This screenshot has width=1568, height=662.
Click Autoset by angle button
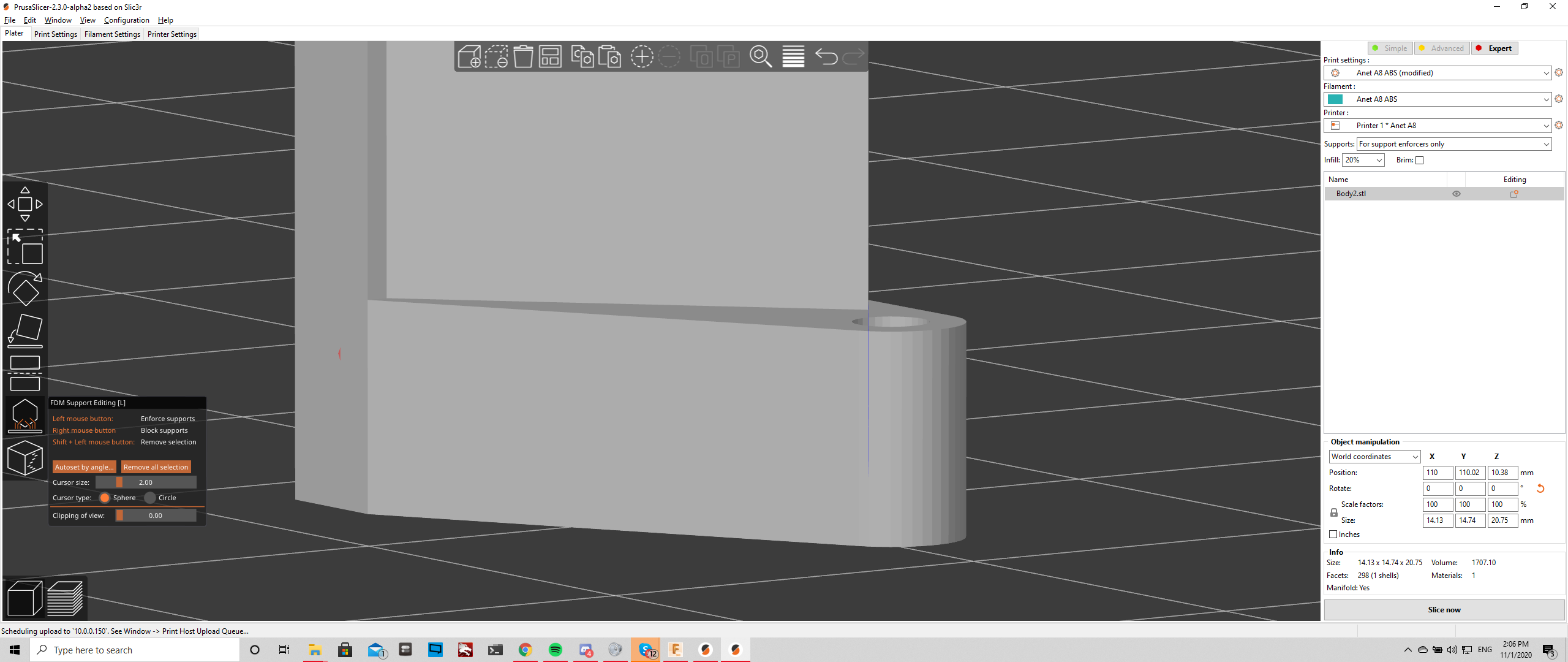(x=85, y=467)
